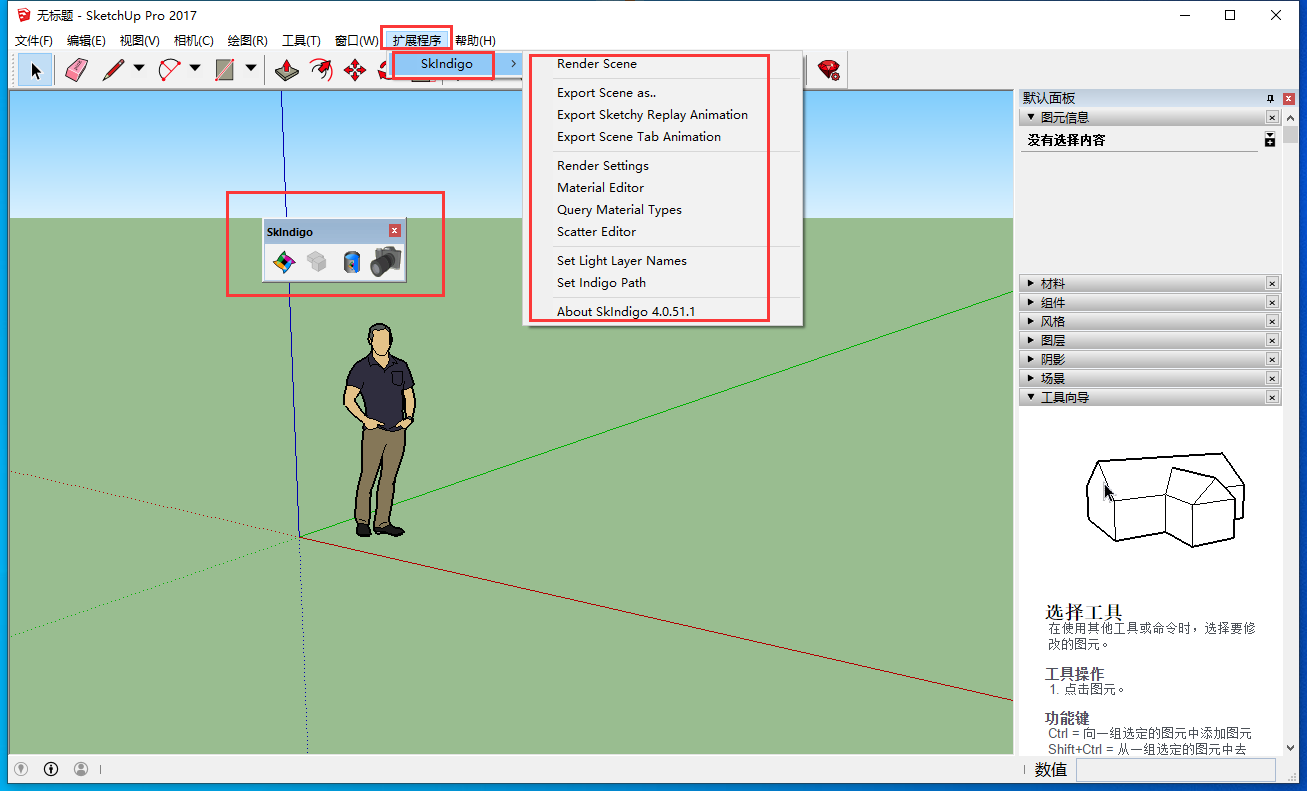Close the floating SkIndigo toolbar

click(395, 231)
